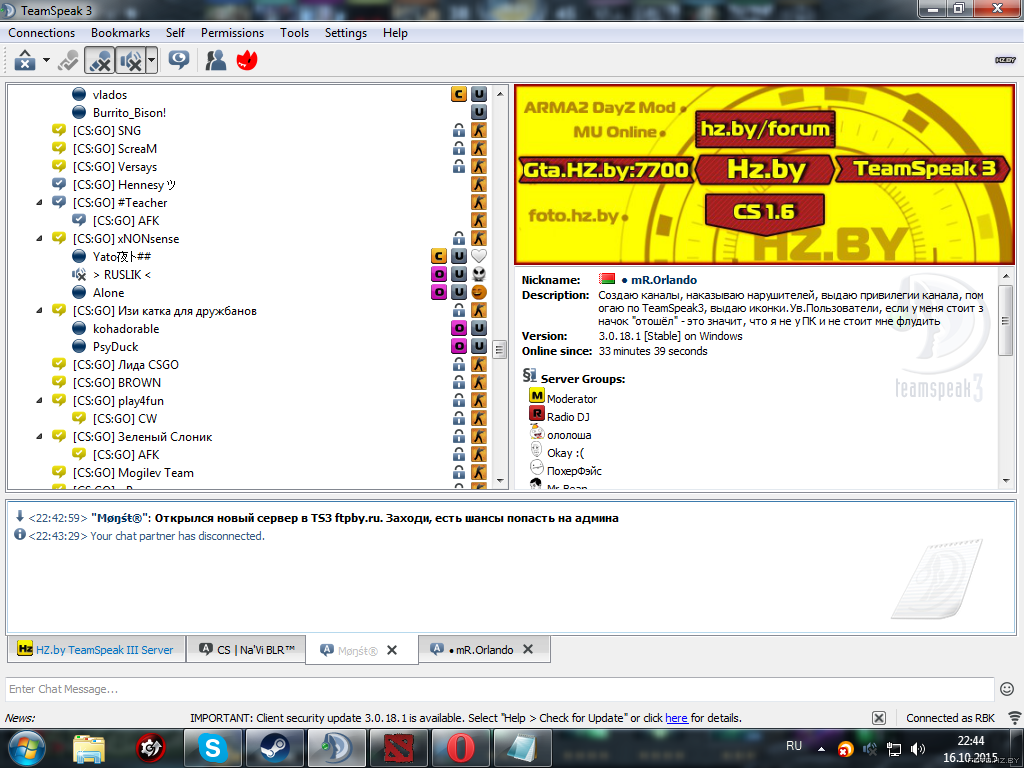The width and height of the screenshot is (1024, 768).
Task: Collapse the Изи катка для дружбанов channel
Action: [x=39, y=311]
